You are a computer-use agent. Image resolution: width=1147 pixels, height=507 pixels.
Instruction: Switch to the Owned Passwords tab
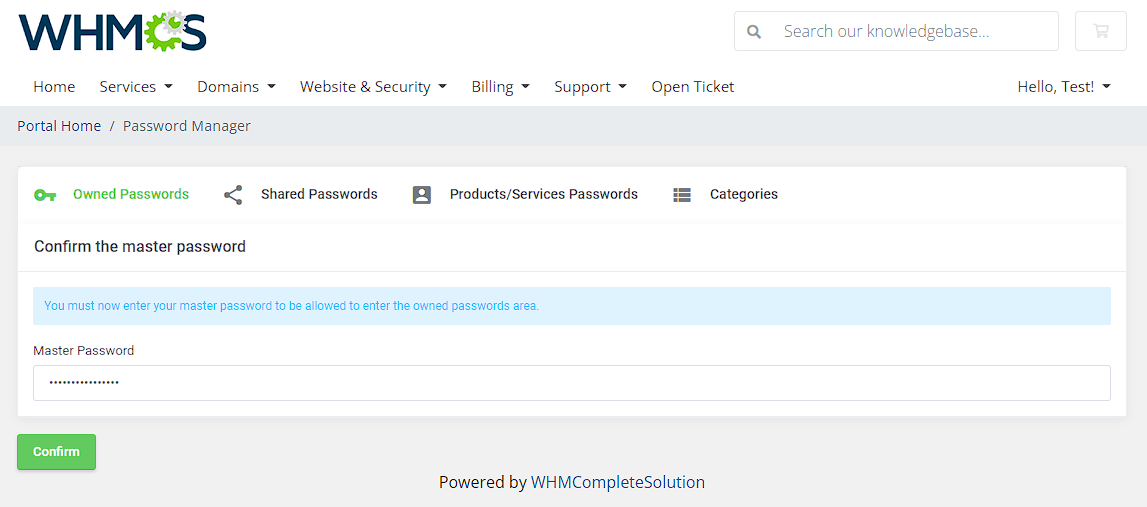click(x=131, y=194)
